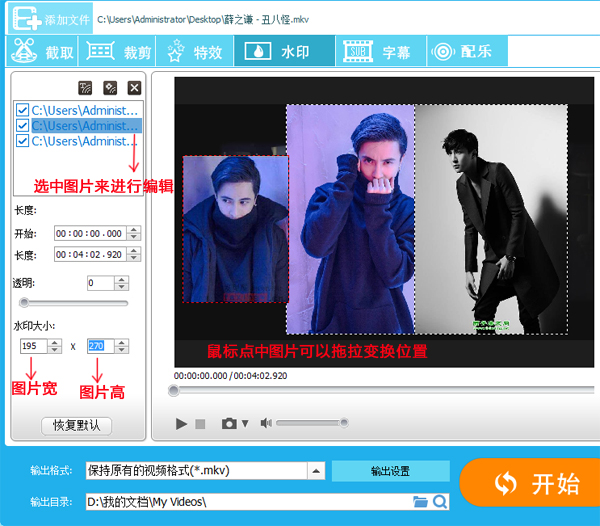Delete selected watermark with the X icon
The image size is (600, 526).
coord(134,88)
